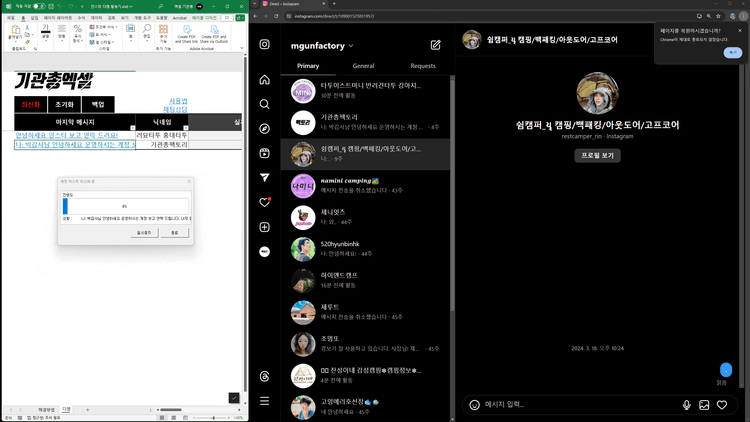The height and width of the screenshot is (422, 750).
Task: Click the Instagram logo icon
Action: 265,44
